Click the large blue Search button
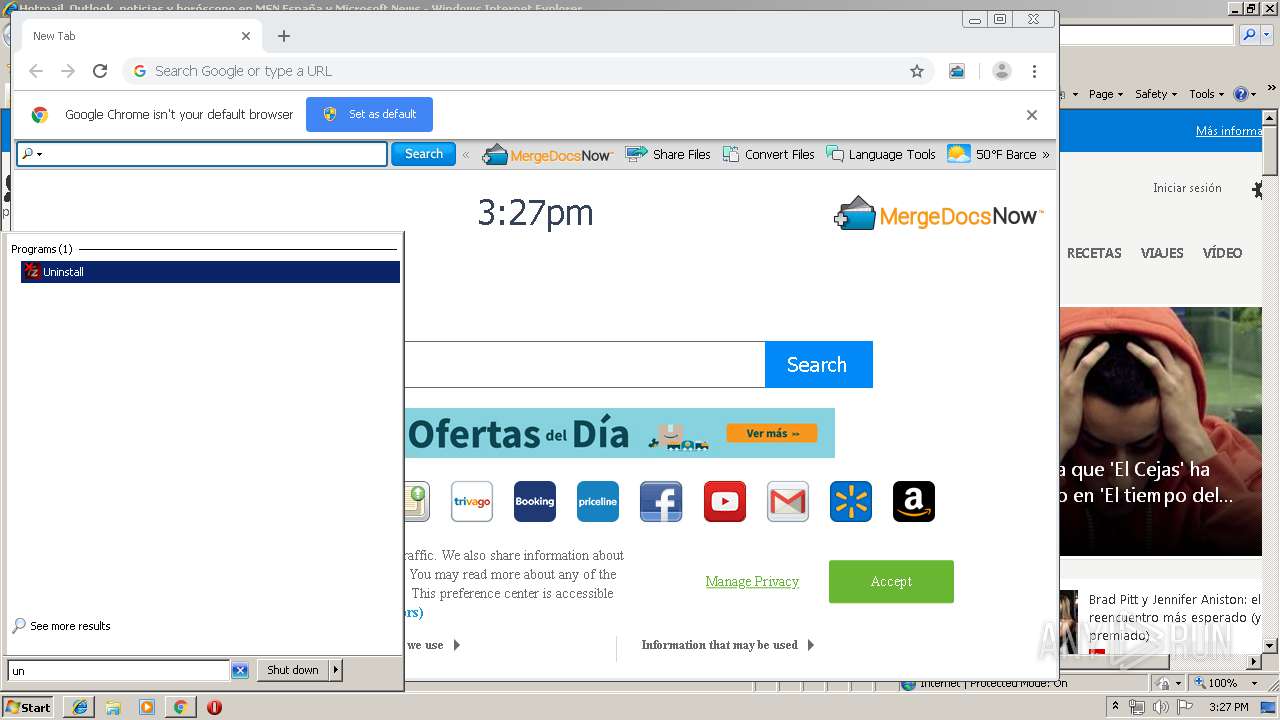 [x=818, y=365]
